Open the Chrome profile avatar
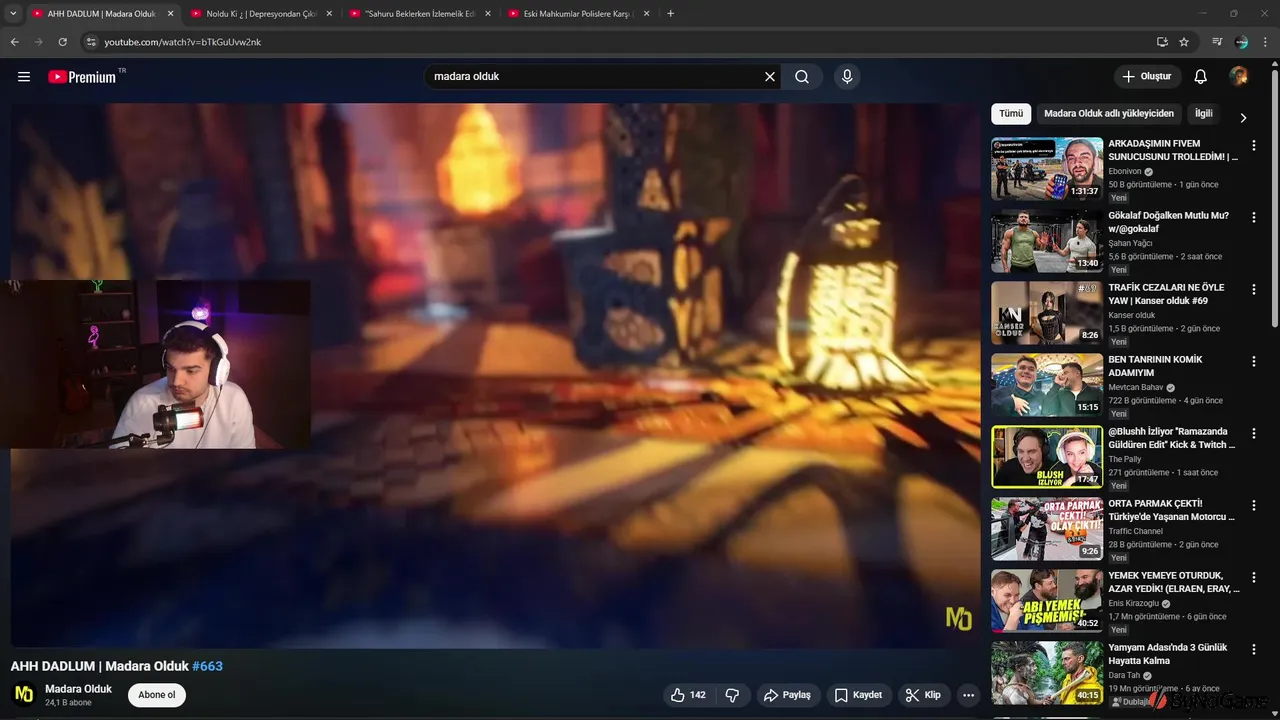This screenshot has height=720, width=1280. pyautogui.click(x=1241, y=42)
